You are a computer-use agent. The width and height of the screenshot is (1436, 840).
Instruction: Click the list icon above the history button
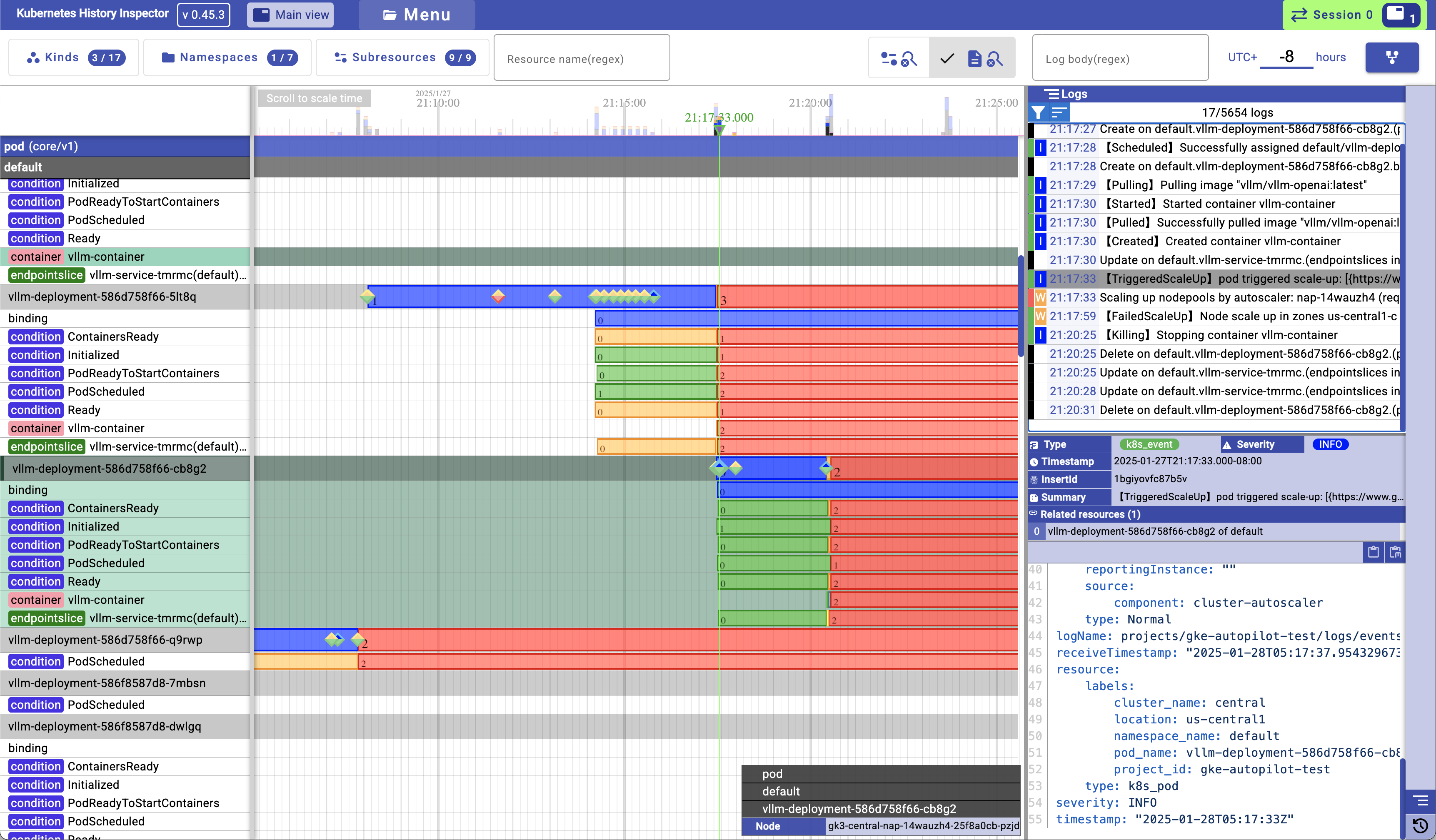click(x=1421, y=801)
